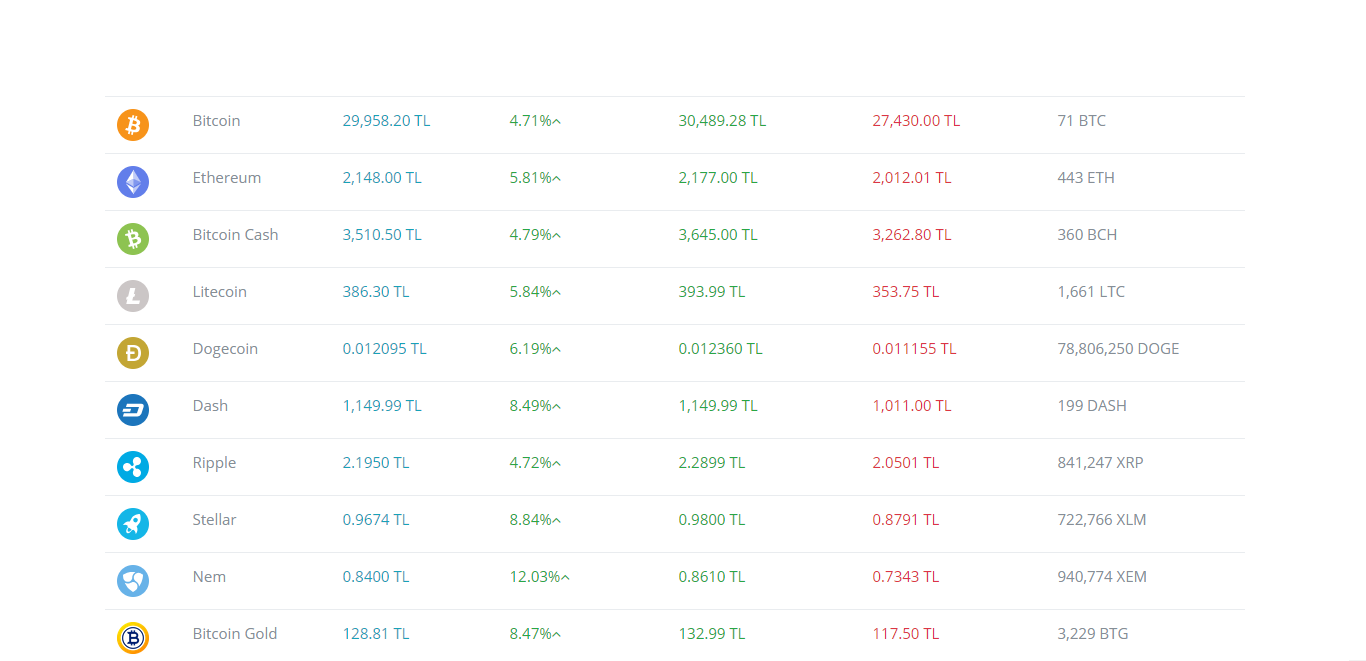The image size is (1366, 661).
Task: Click Dash low 1,011.00 TL
Action: click(x=912, y=406)
